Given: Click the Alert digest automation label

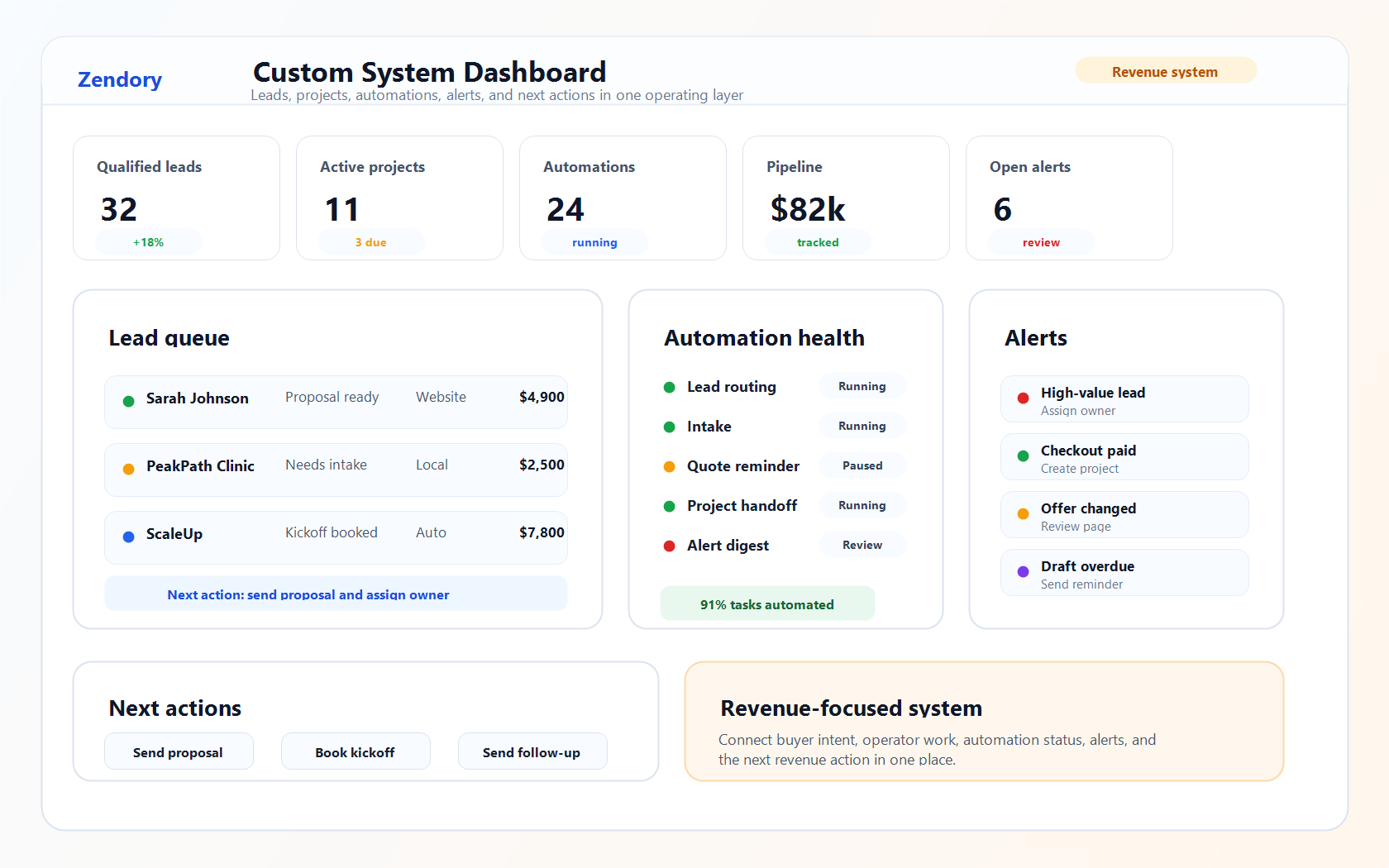Looking at the screenshot, I should [728, 546].
